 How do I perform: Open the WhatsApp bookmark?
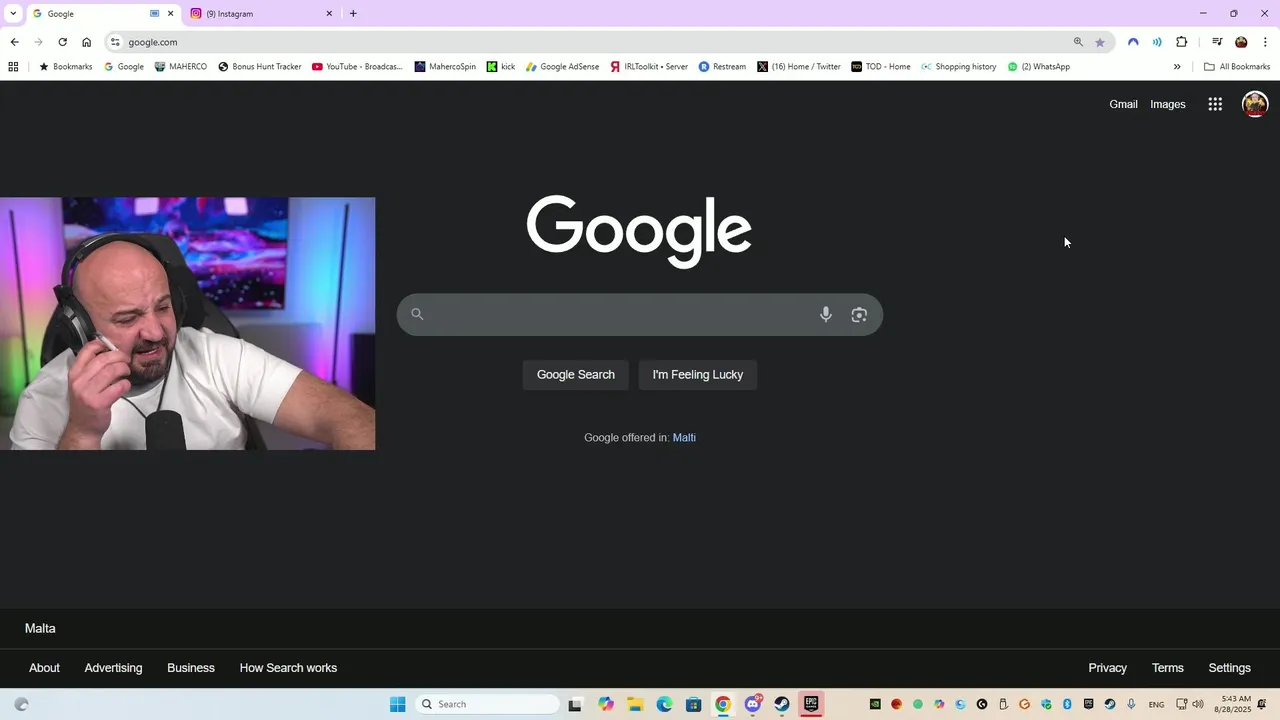[x=1039, y=67]
